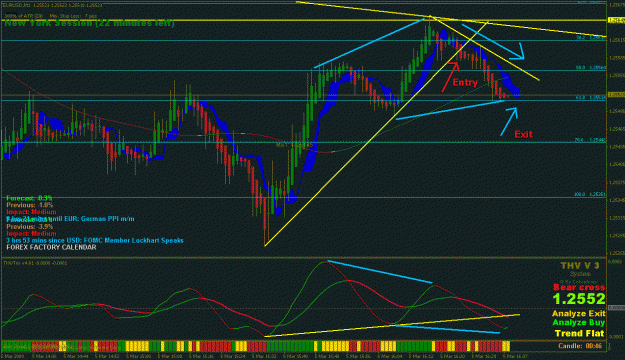Click the 'Bear cross' signal text
The image size is (625, 360).
(x=579, y=287)
